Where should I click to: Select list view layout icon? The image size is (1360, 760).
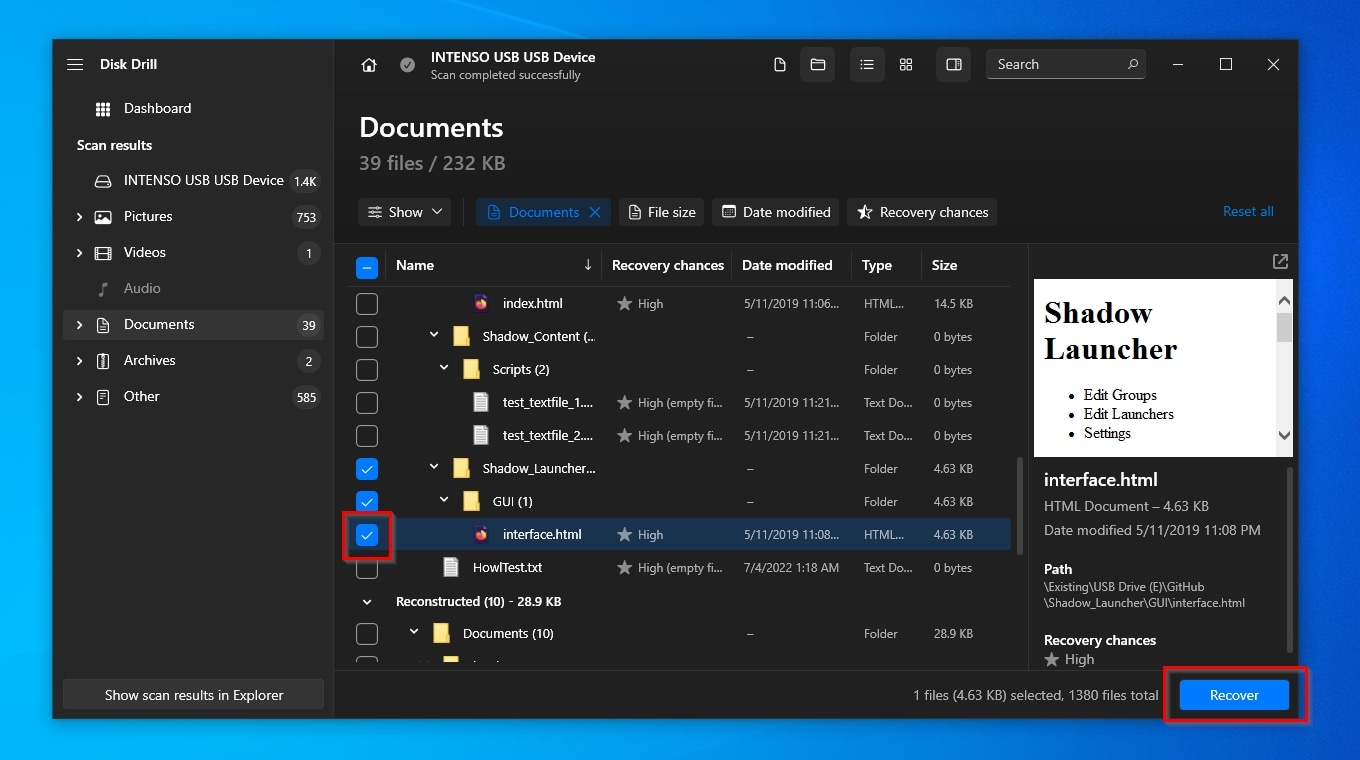867,65
